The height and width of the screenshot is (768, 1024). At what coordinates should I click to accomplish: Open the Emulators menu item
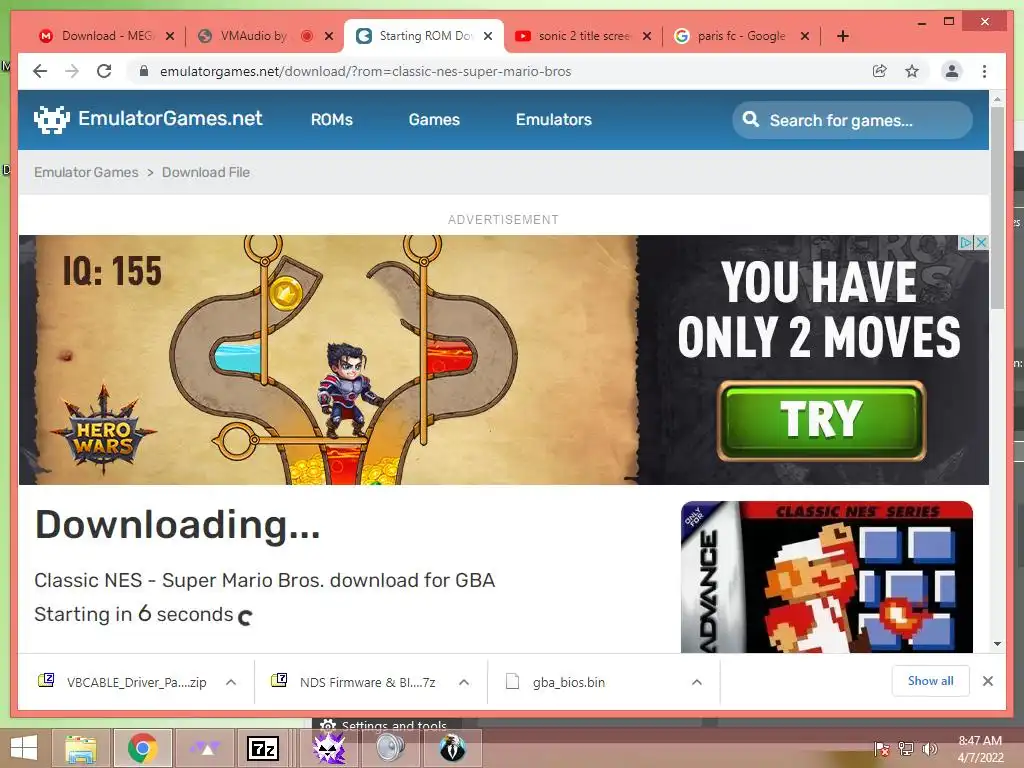click(554, 120)
